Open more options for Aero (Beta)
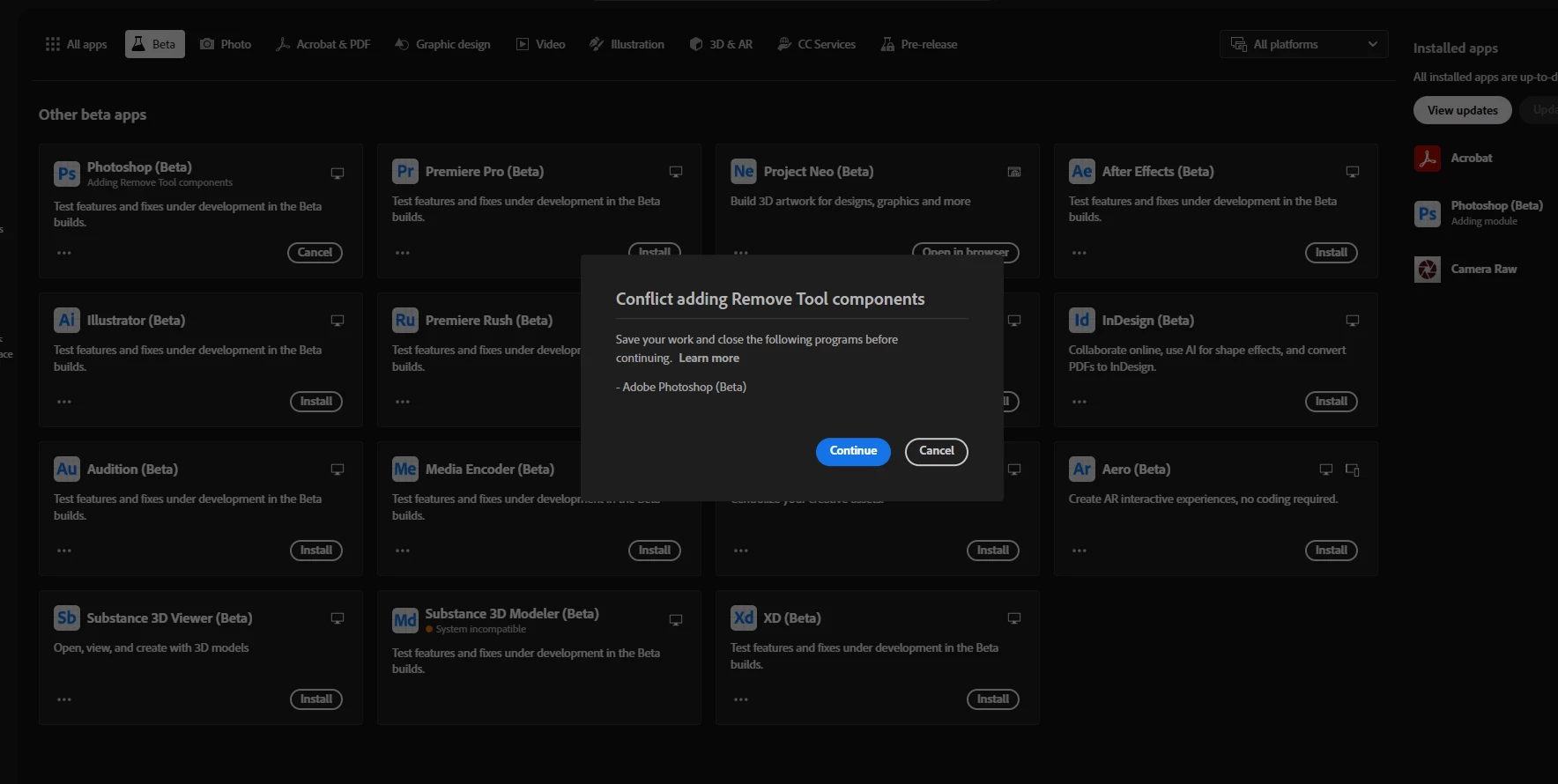This screenshot has width=1558, height=784. (x=1079, y=551)
